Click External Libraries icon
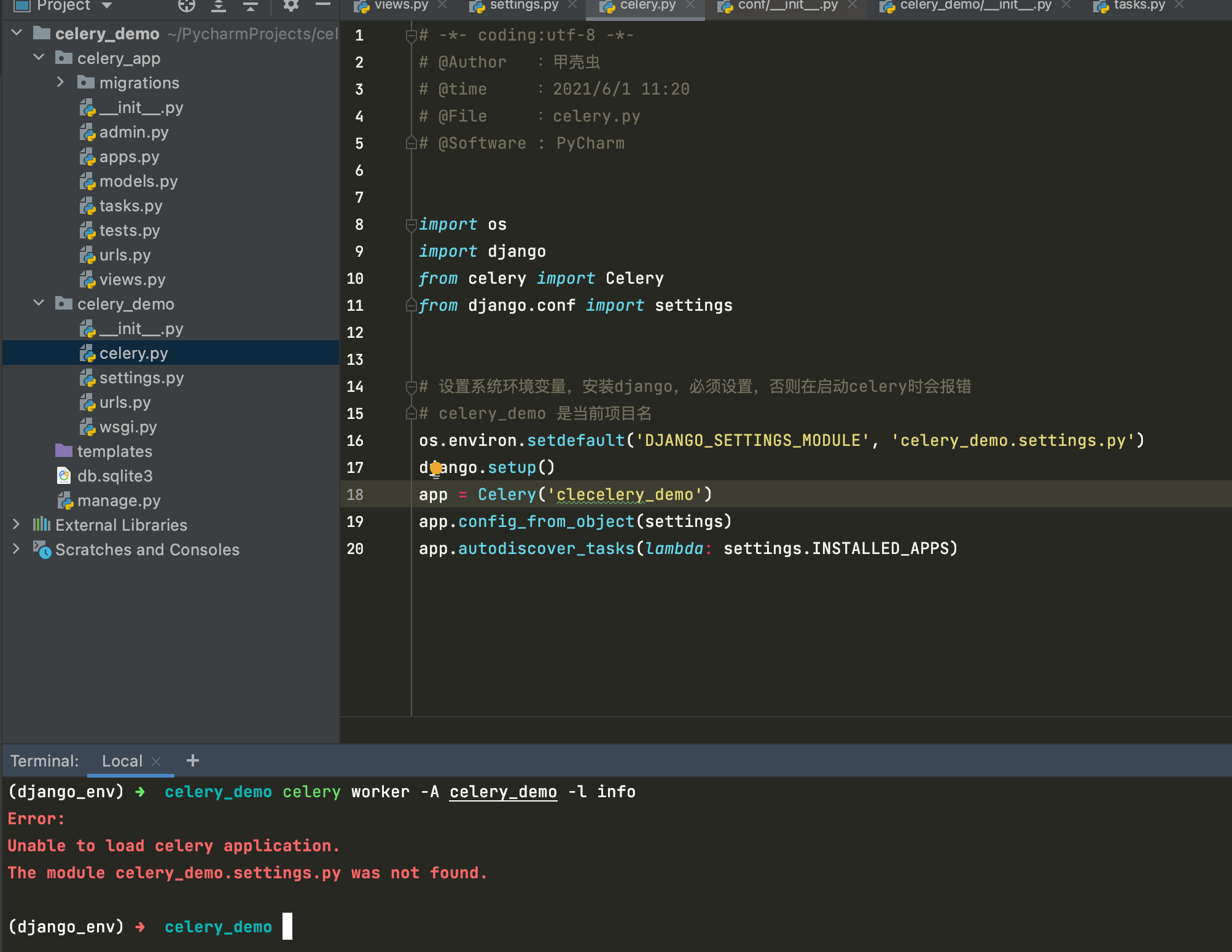Screen dimensions: 1232x952 click(x=41, y=525)
